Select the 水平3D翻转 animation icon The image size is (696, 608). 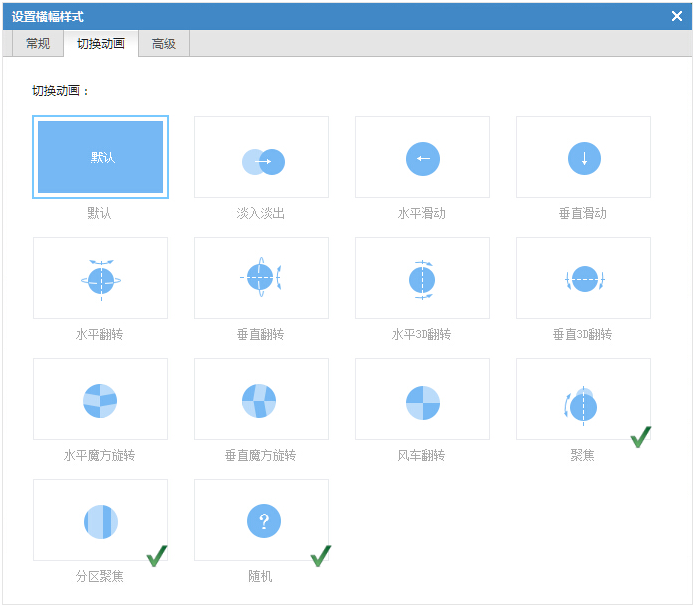pos(422,279)
